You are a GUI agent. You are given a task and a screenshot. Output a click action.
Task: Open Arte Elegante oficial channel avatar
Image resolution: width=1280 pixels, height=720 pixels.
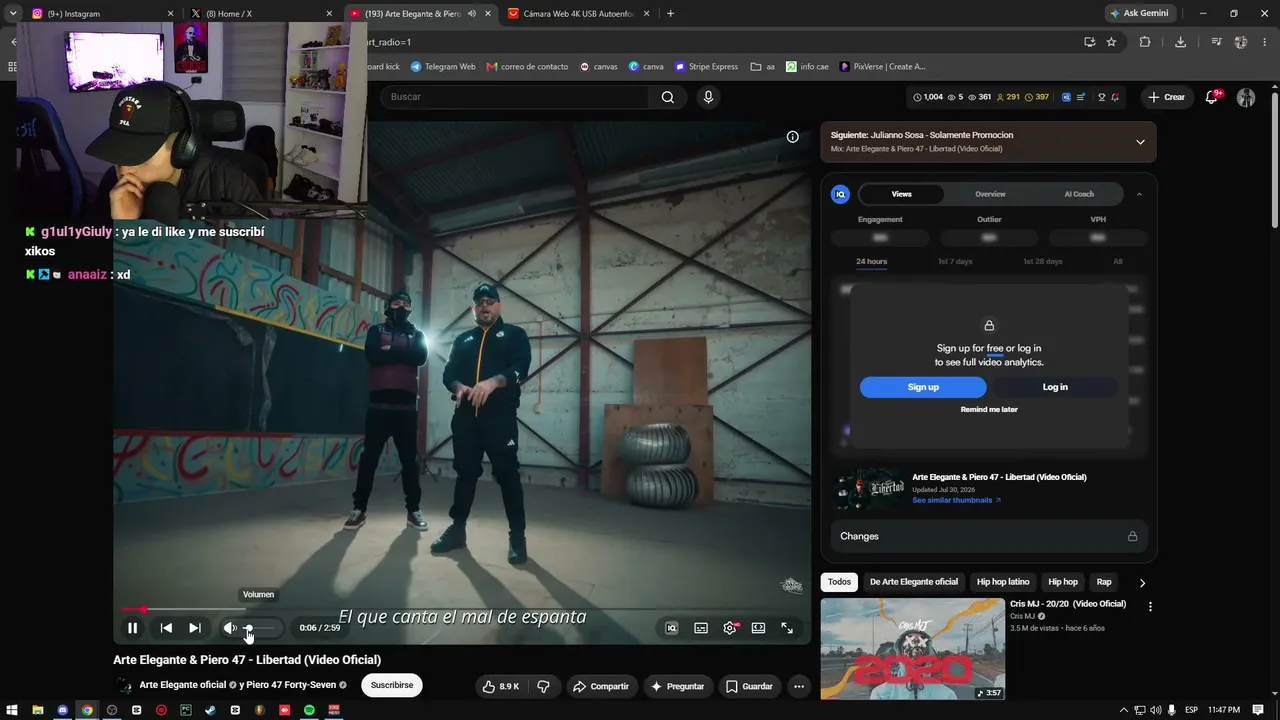tap(124, 686)
